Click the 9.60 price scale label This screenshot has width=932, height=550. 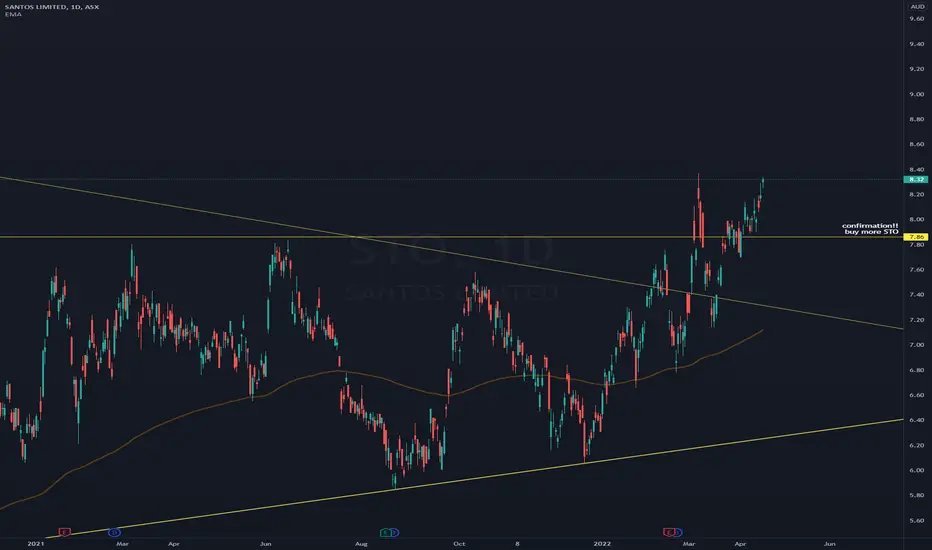917,19
